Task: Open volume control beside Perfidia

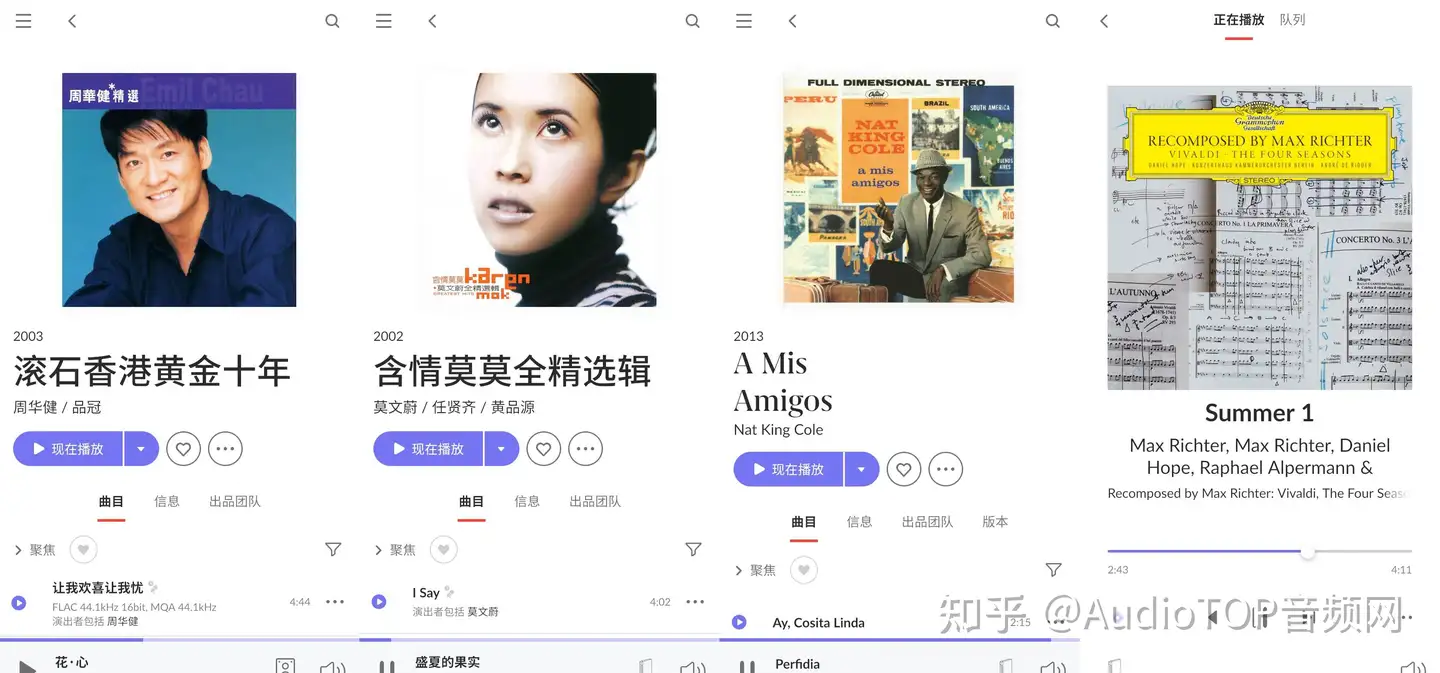Action: click(x=1052, y=666)
